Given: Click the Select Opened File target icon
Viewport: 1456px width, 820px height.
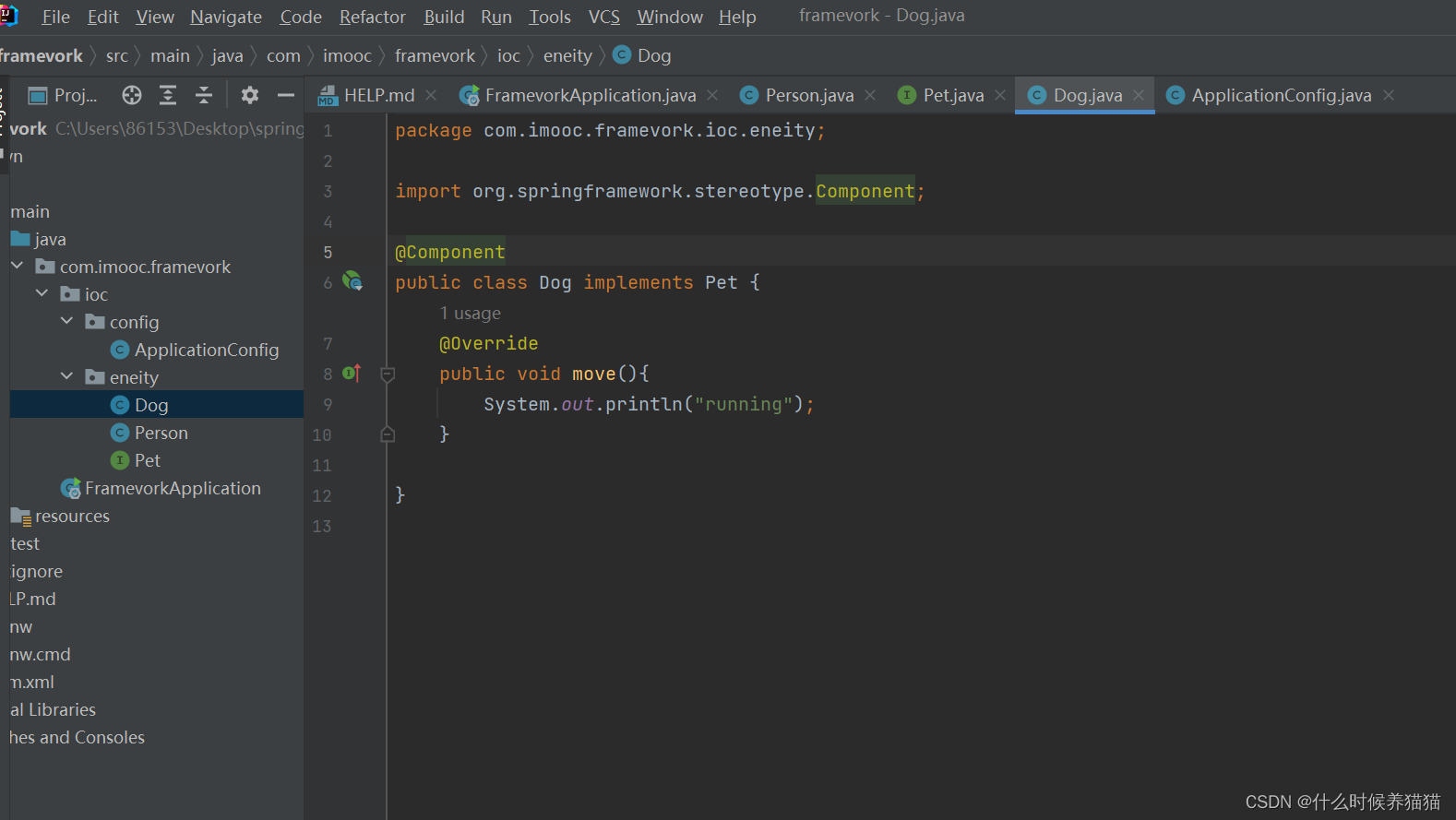Looking at the screenshot, I should click(x=132, y=95).
